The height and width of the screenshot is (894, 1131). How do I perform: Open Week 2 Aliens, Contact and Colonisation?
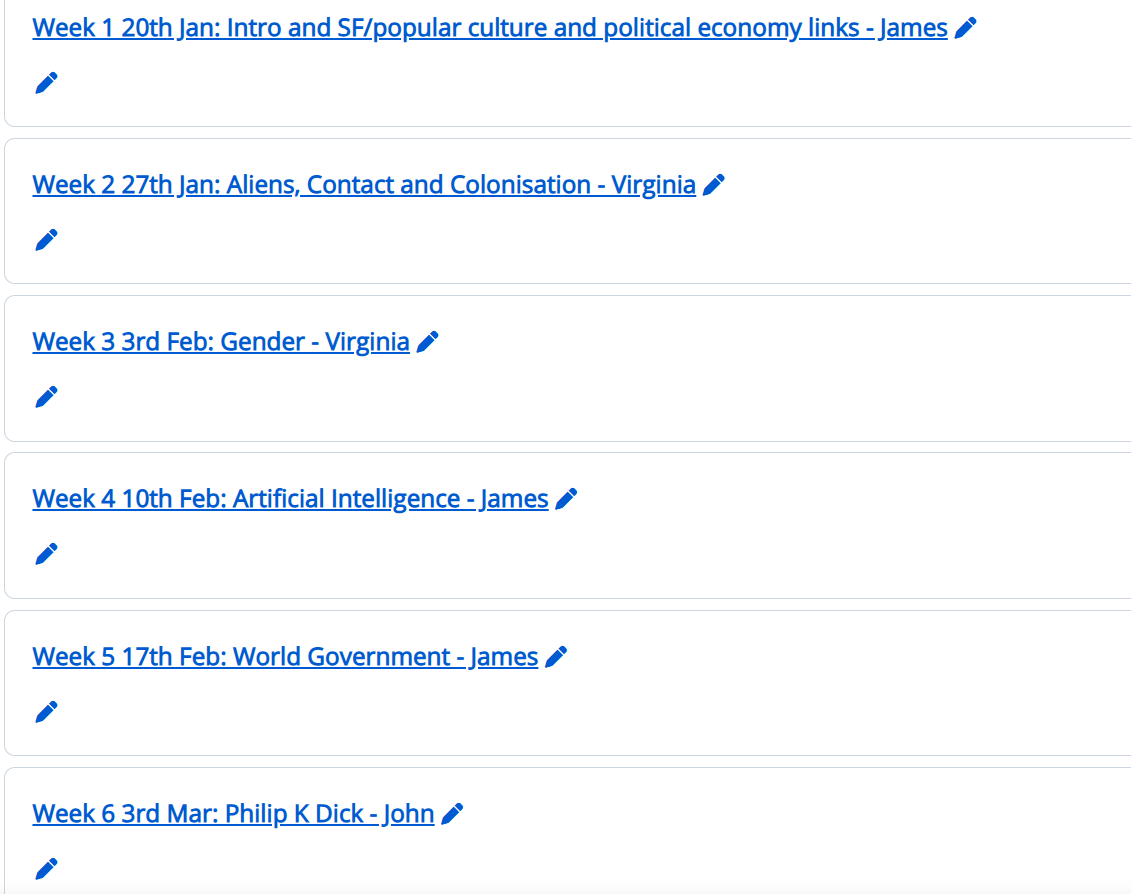click(x=364, y=185)
